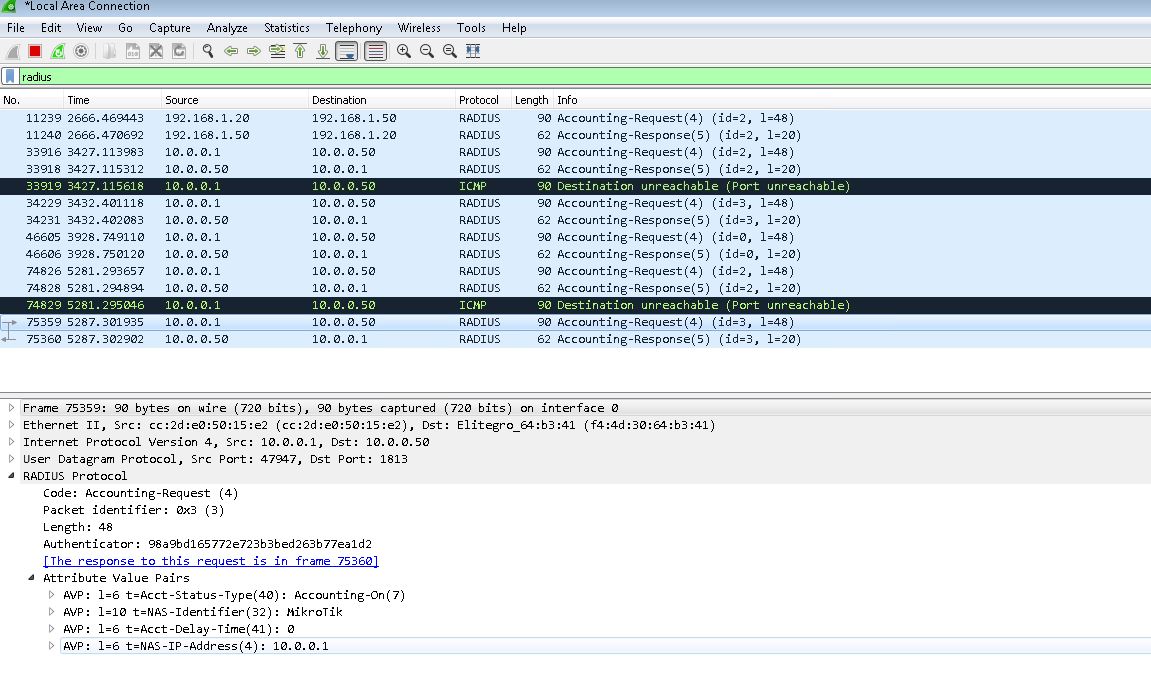Select packet 74829 ICMP unreachable row
Screen dimensions: 1151x683
[x=576, y=305]
